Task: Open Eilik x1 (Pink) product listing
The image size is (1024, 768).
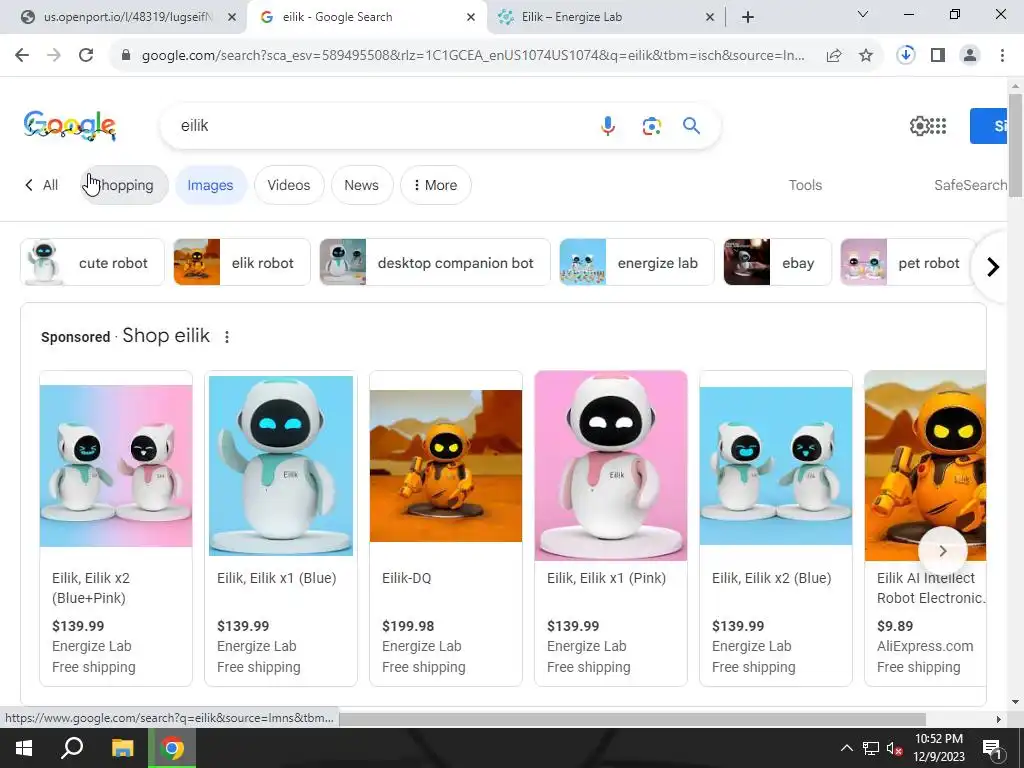Action: pos(611,528)
